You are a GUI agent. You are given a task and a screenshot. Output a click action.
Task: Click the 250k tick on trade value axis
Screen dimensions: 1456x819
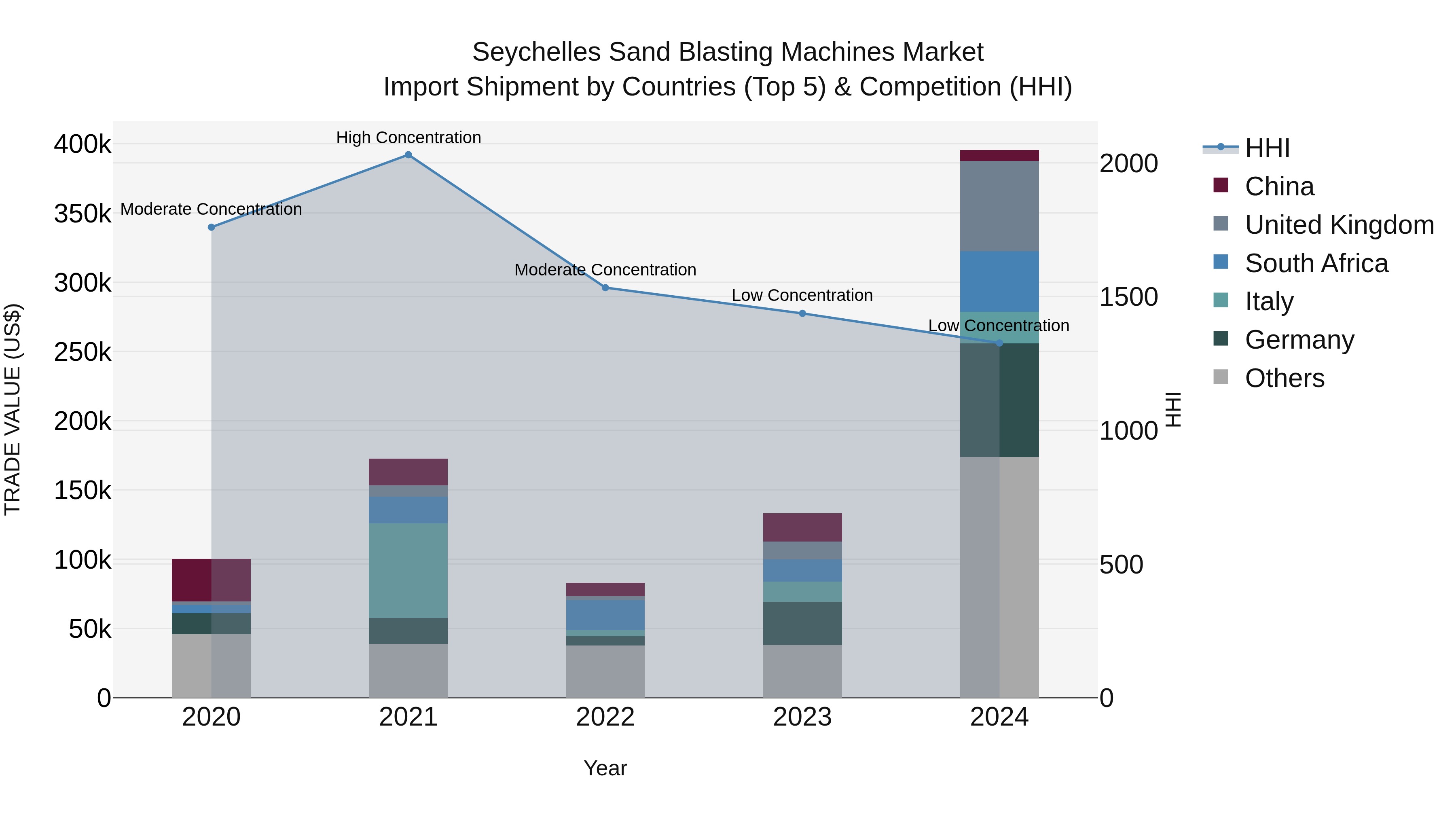click(83, 352)
